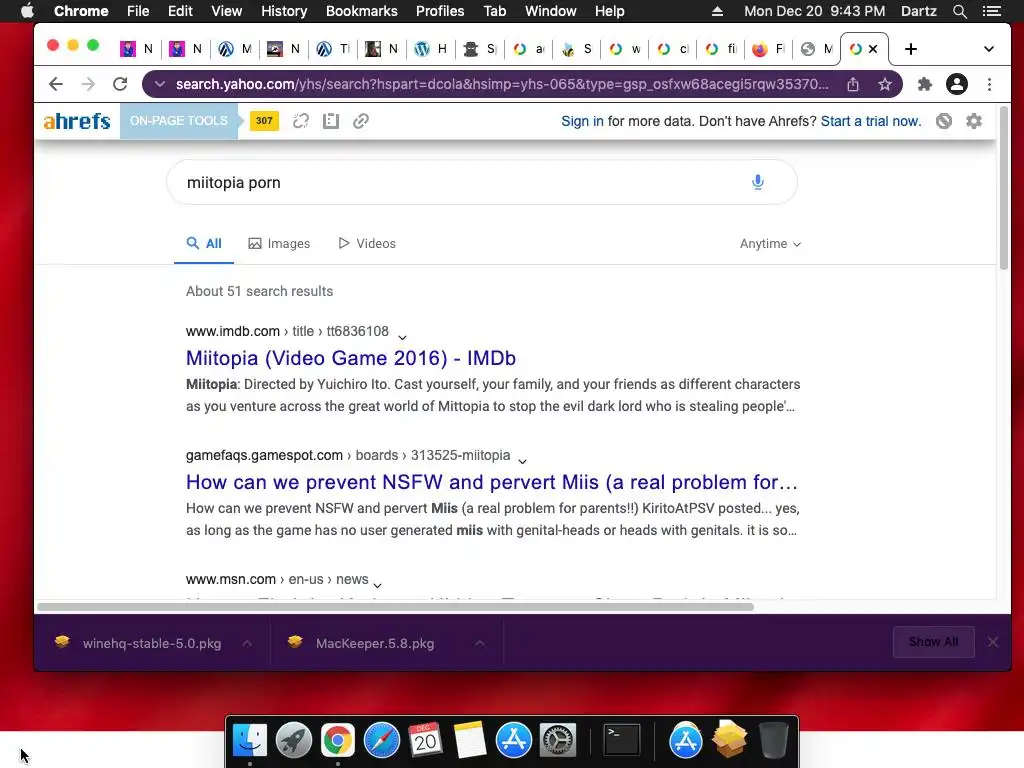Open Control Center list icon in menu bar
1024x768 pixels.
(992, 11)
